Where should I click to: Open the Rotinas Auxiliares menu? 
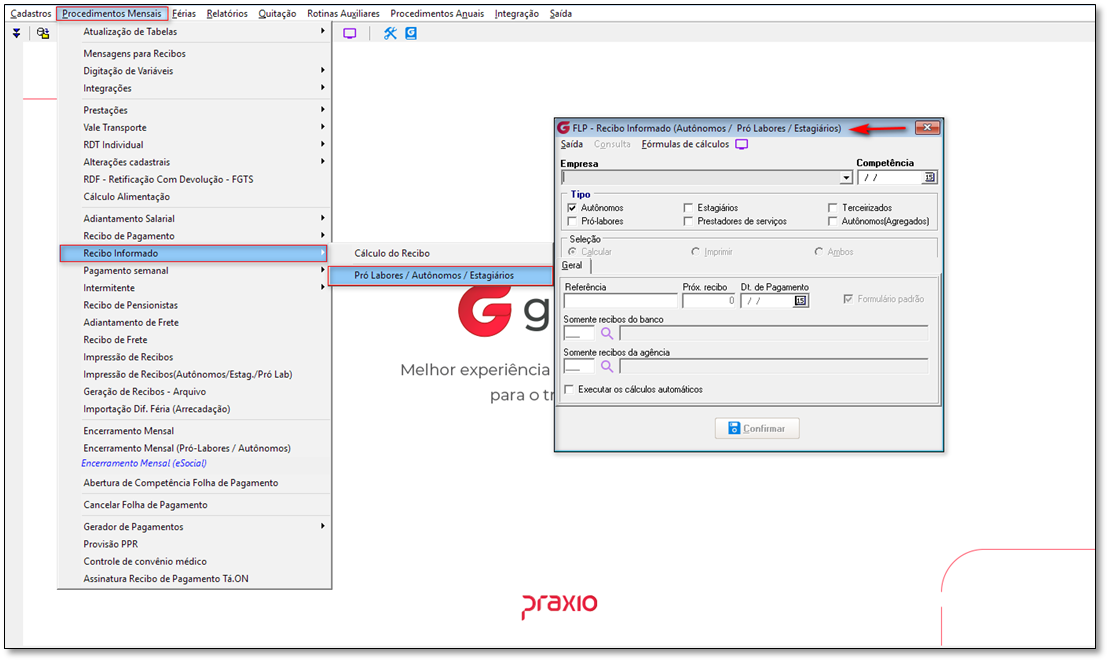pyautogui.click(x=343, y=13)
